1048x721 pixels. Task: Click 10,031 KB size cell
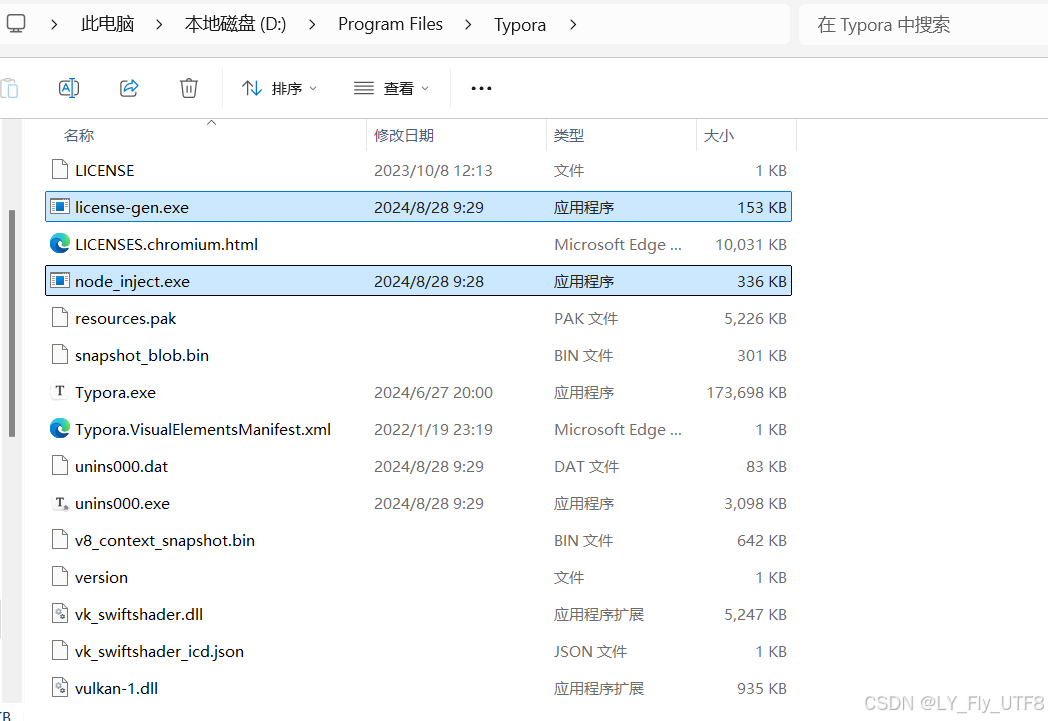751,245
